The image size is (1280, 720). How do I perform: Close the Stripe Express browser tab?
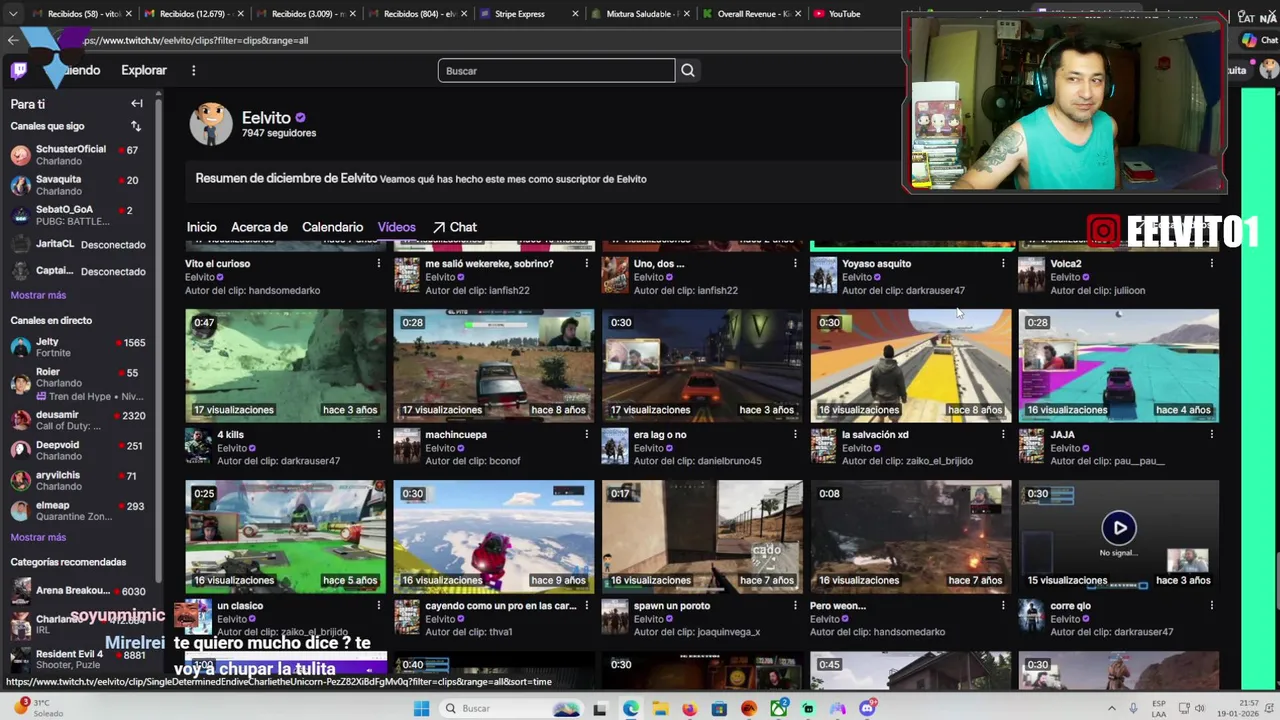(x=575, y=14)
